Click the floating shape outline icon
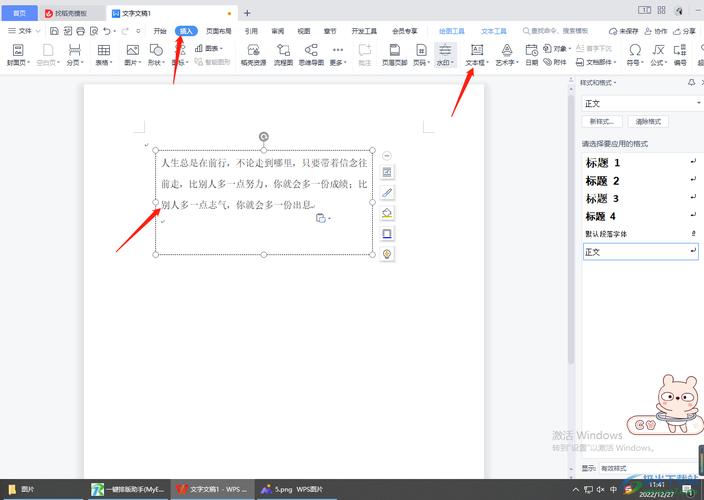704x500 pixels. 387,233
